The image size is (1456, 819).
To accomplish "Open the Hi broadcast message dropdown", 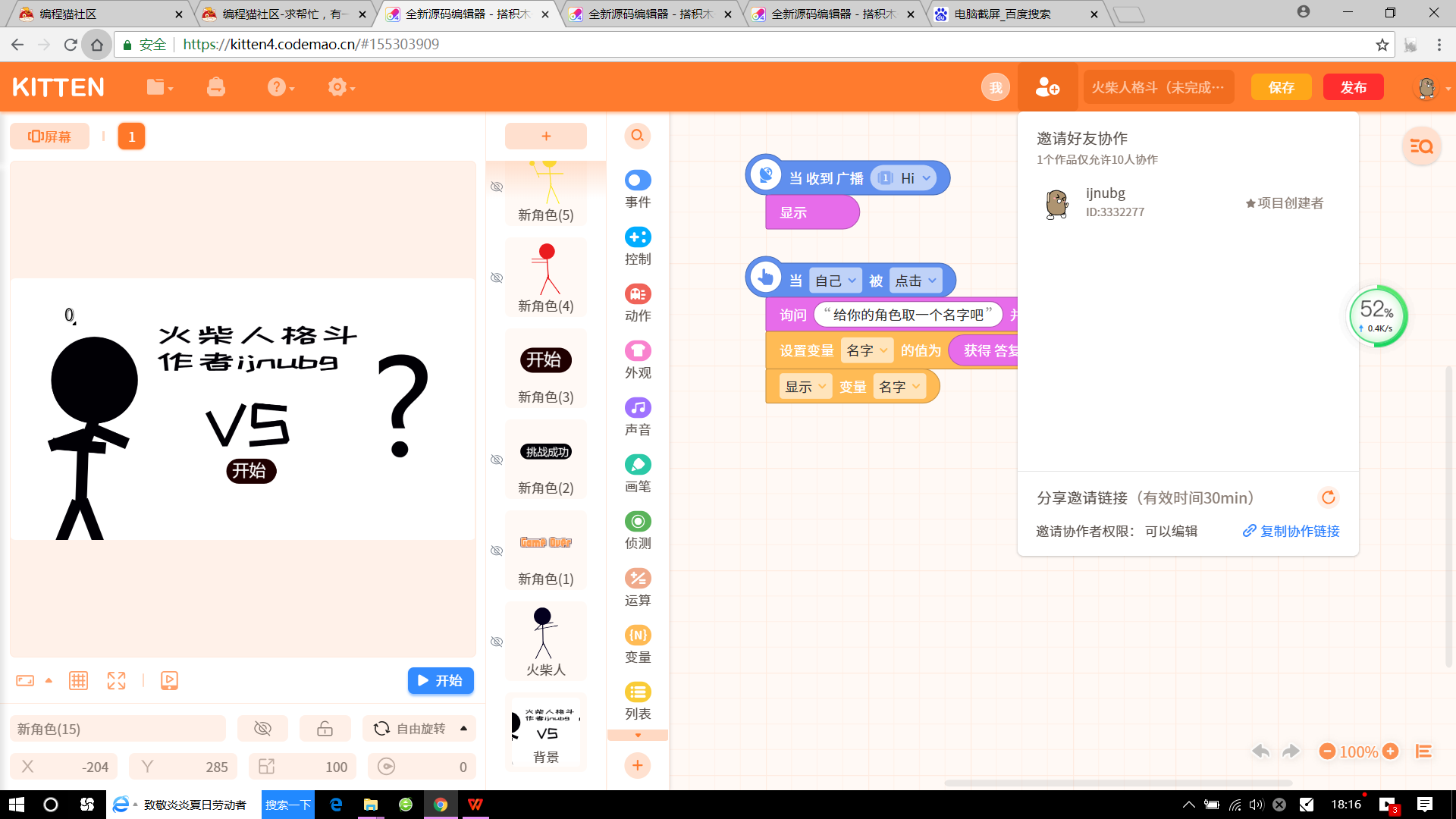I will point(904,178).
